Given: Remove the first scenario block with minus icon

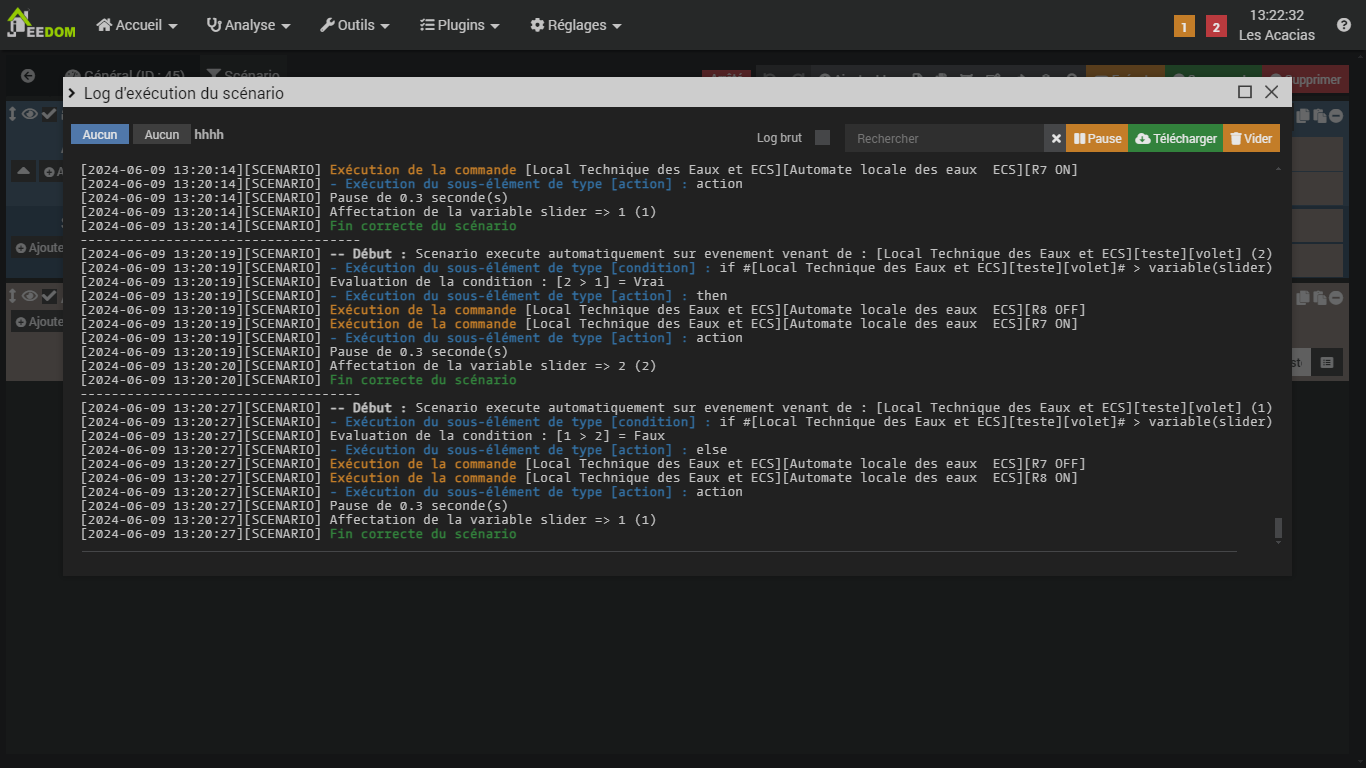Looking at the screenshot, I should click(1335, 116).
